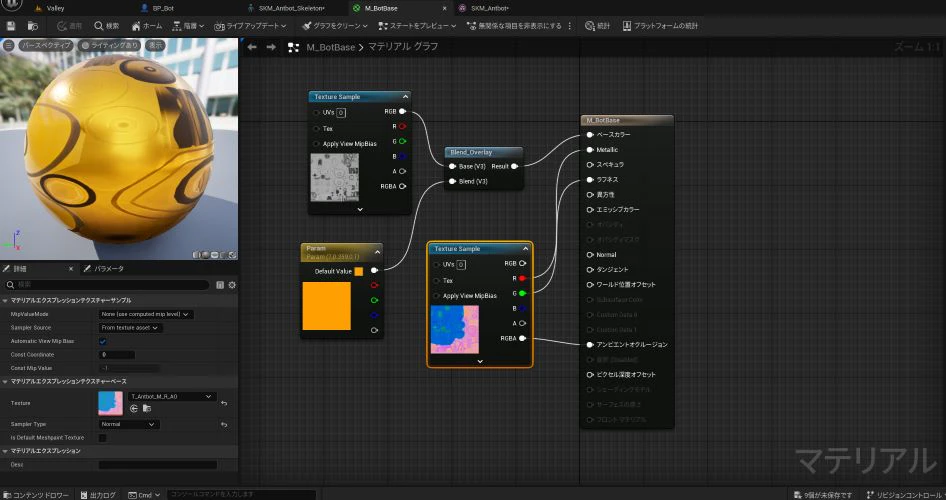This screenshot has height=500, width=946.
Task: Click the use selected asset arrow icon
Action: coord(134,408)
